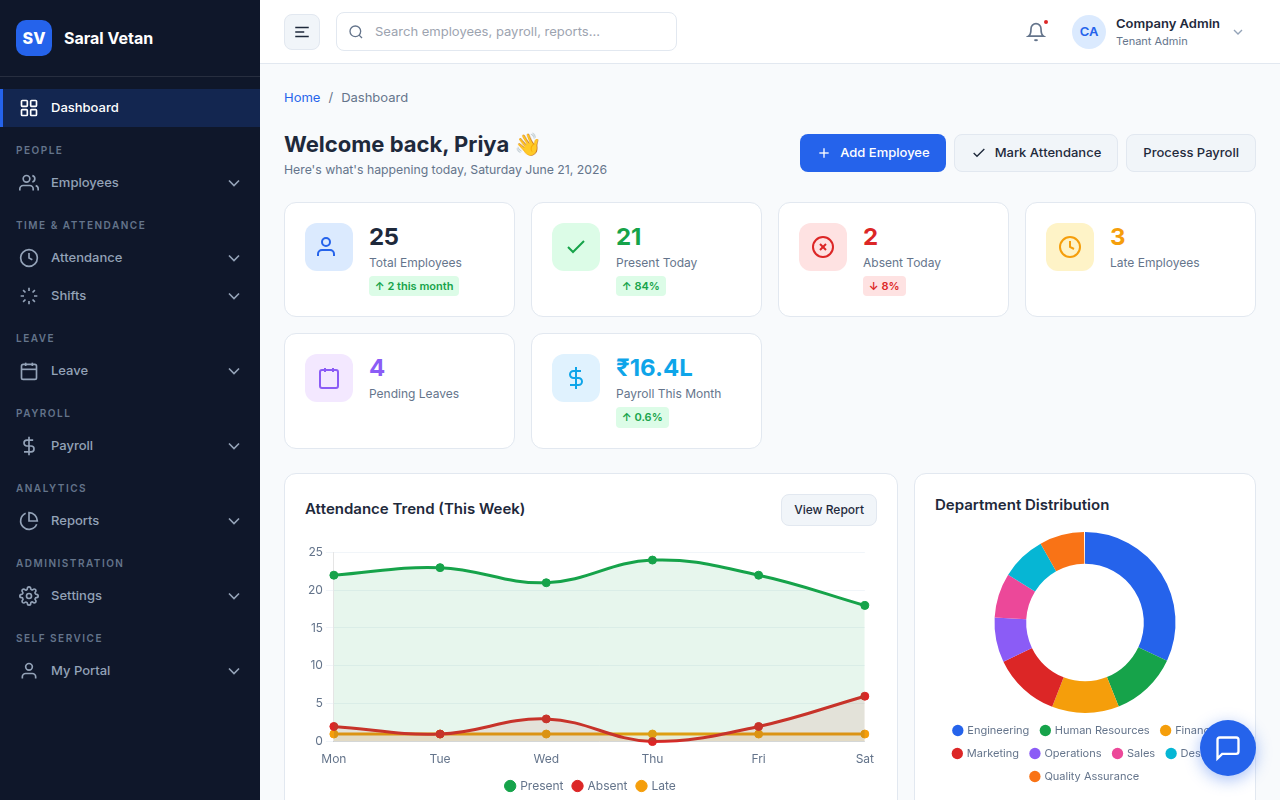The height and width of the screenshot is (800, 1280).
Task: Focus the search employees input field
Action: (x=506, y=32)
